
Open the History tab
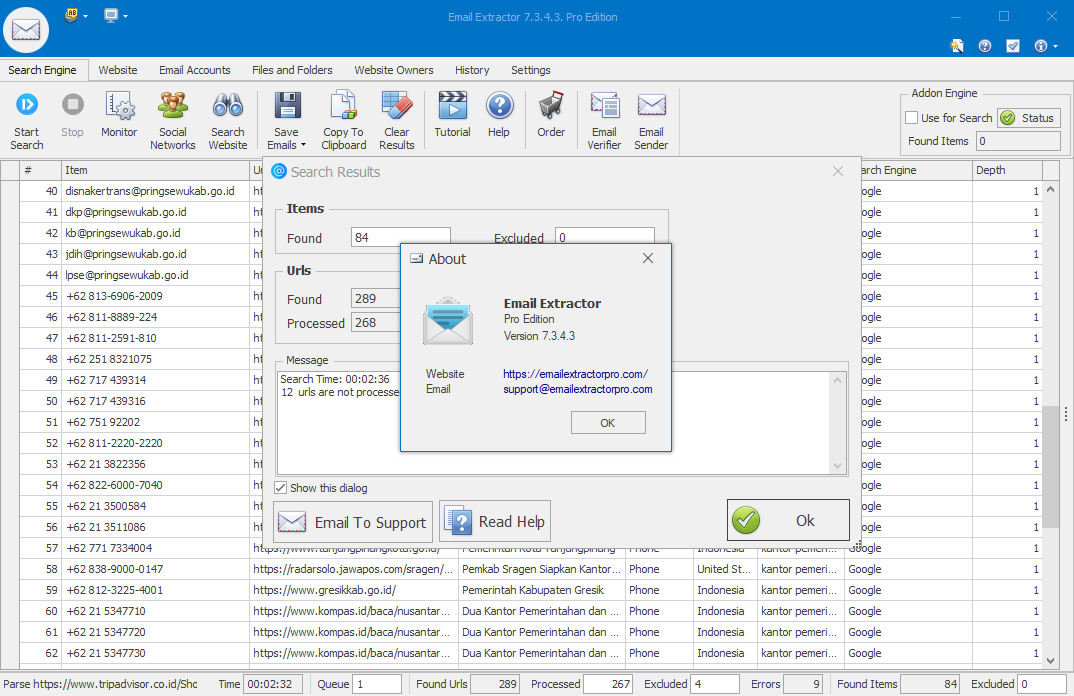tap(472, 70)
